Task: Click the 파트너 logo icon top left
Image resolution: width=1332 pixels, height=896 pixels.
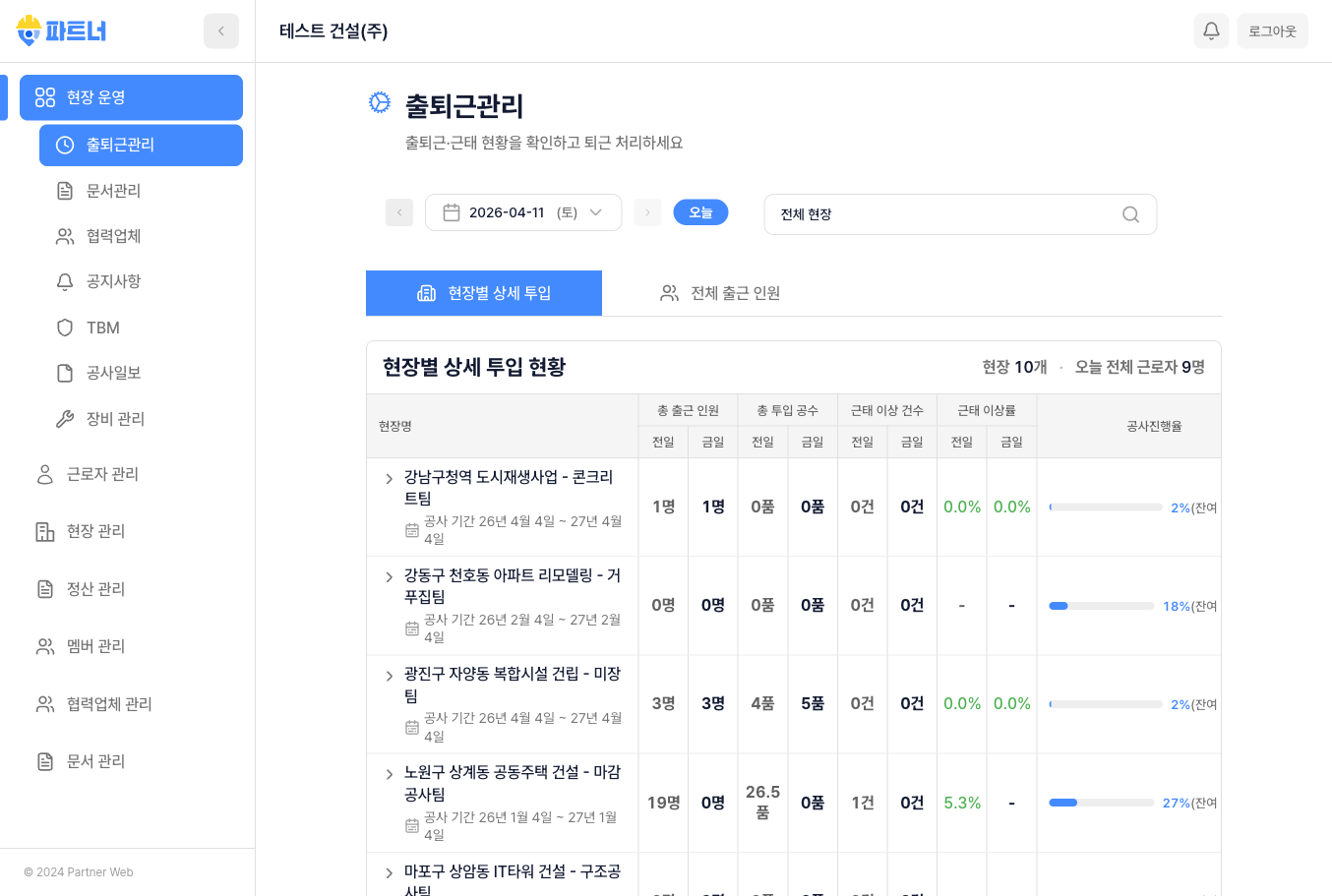Action: [28, 30]
